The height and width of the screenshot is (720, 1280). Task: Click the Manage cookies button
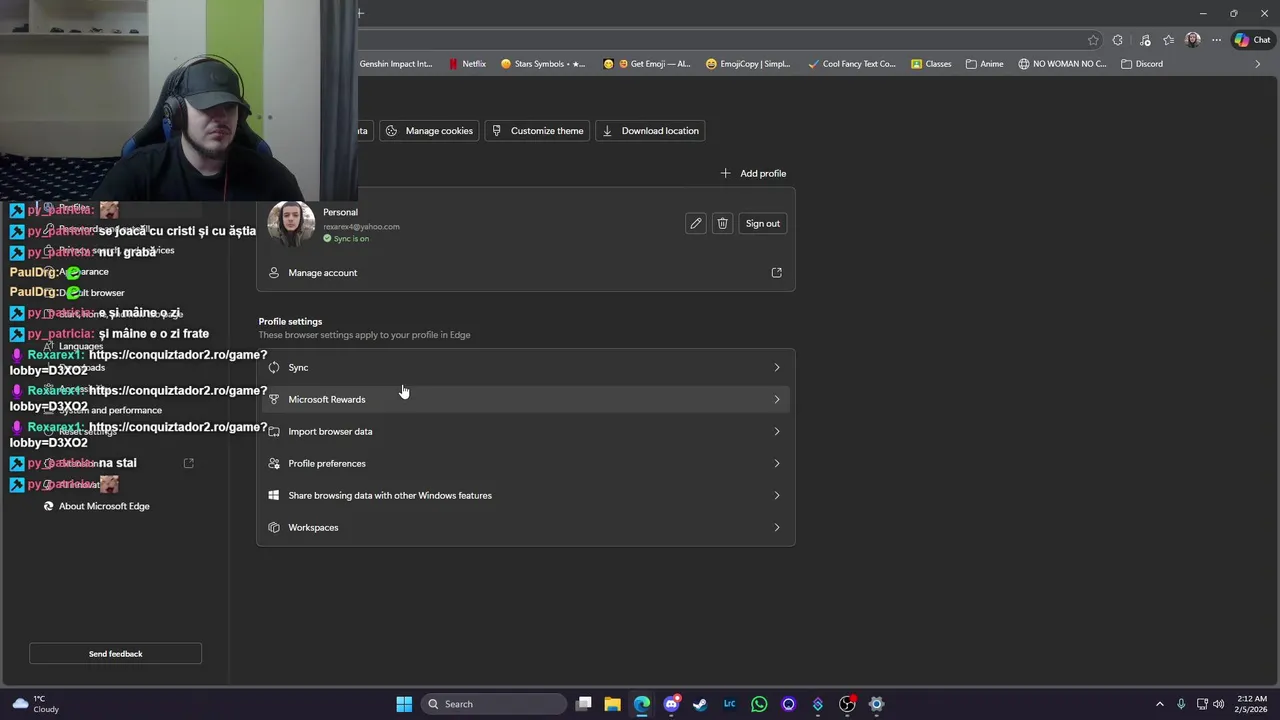coord(429,131)
